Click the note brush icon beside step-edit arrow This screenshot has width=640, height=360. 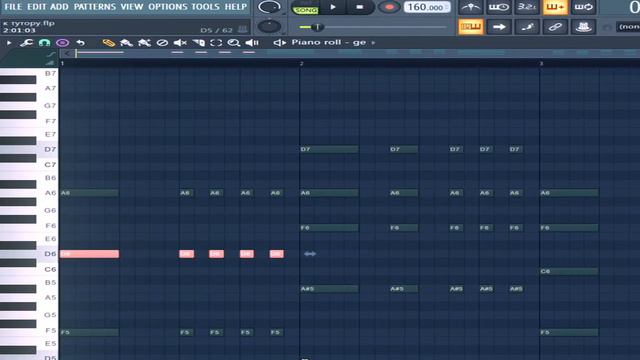[x=527, y=27]
